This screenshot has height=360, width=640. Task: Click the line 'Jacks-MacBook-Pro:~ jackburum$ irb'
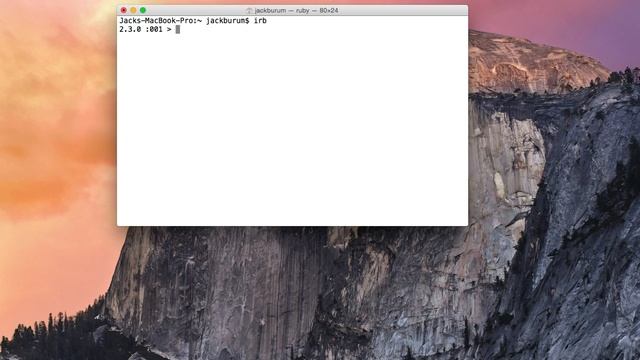193,20
